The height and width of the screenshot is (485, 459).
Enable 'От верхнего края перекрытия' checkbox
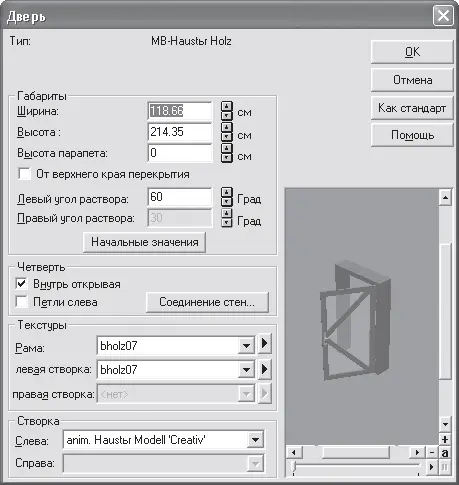[25, 174]
